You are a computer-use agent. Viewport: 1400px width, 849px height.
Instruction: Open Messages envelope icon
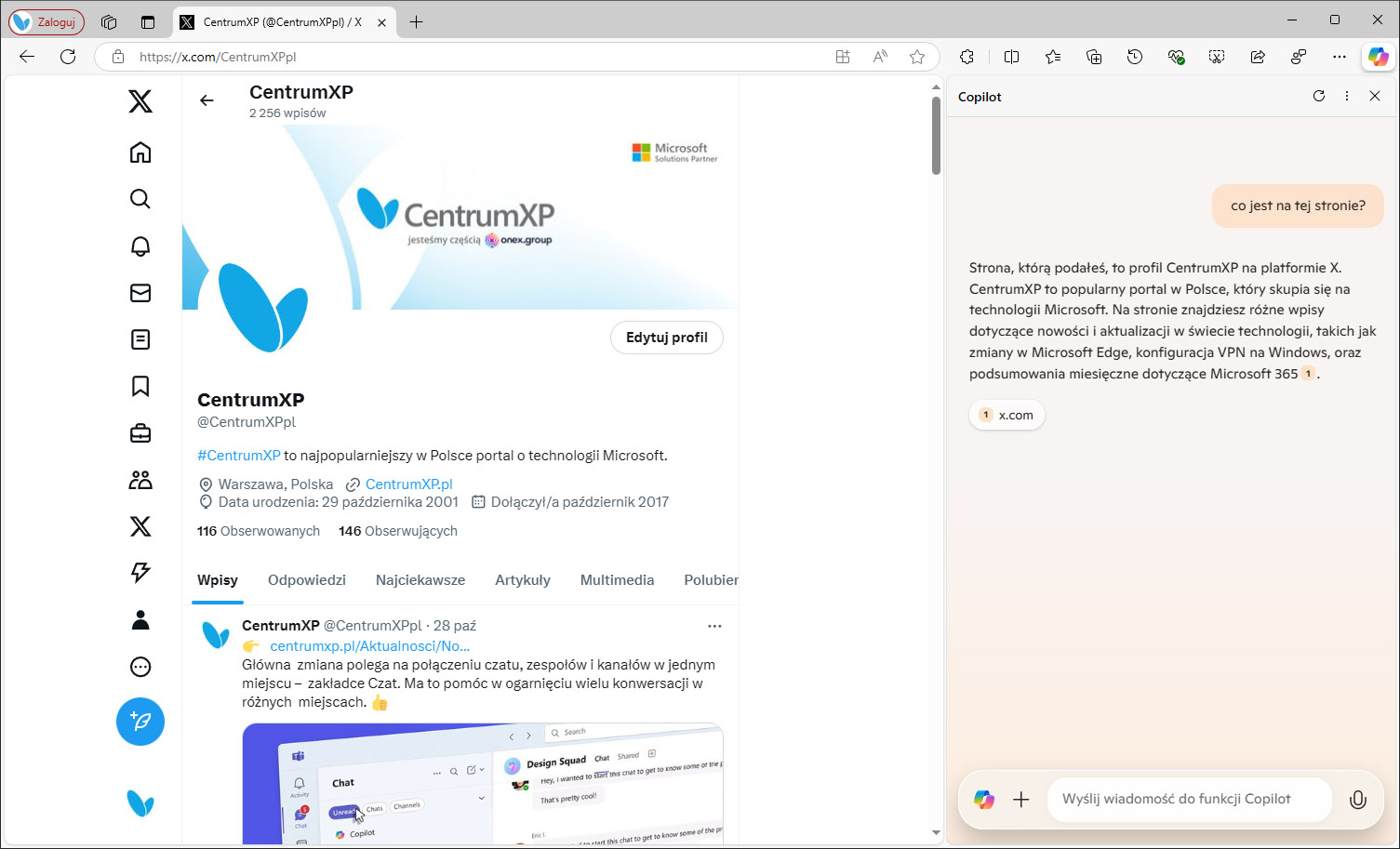tap(140, 293)
